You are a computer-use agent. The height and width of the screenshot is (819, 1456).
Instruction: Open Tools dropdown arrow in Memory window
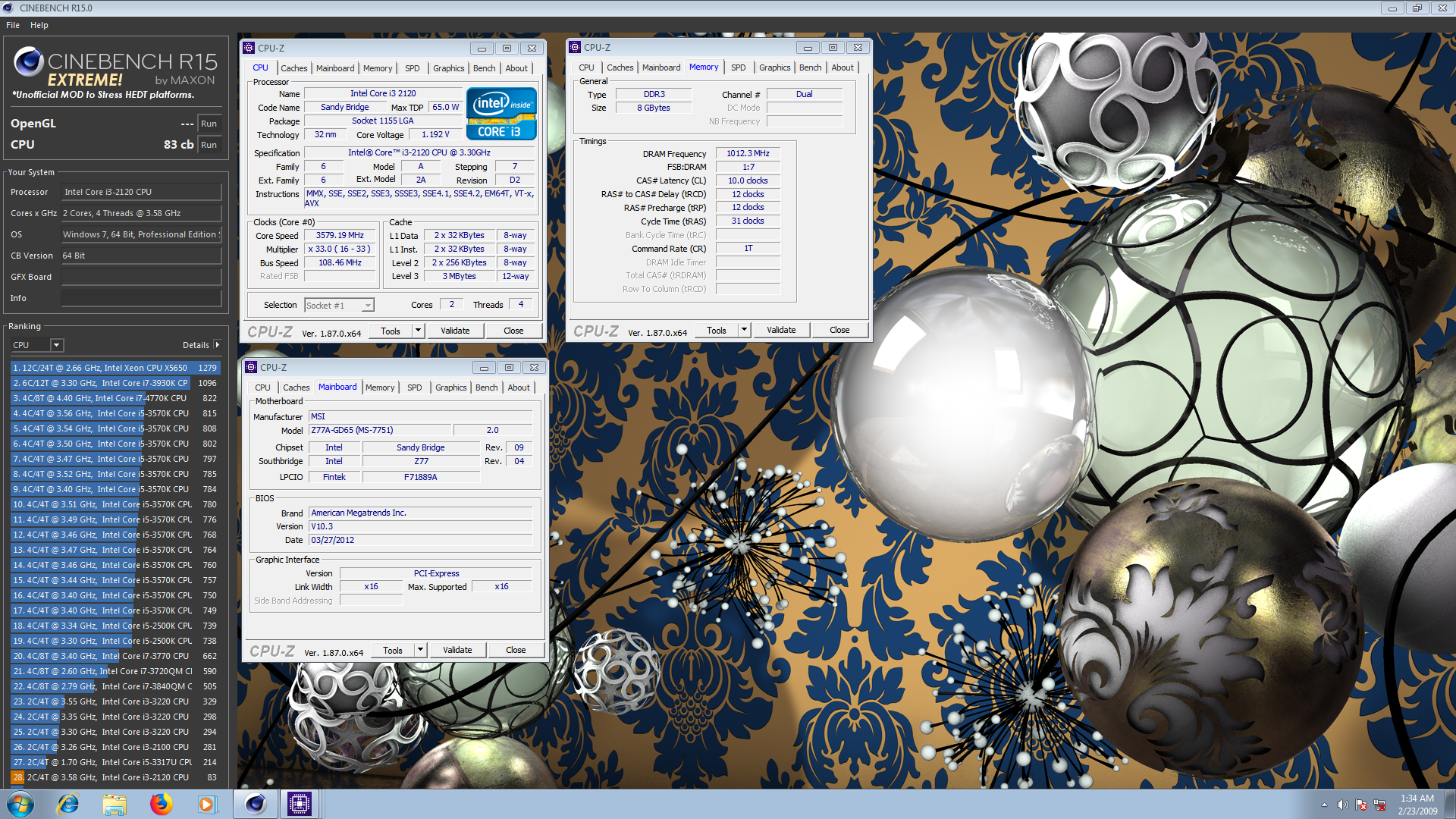pyautogui.click(x=744, y=330)
